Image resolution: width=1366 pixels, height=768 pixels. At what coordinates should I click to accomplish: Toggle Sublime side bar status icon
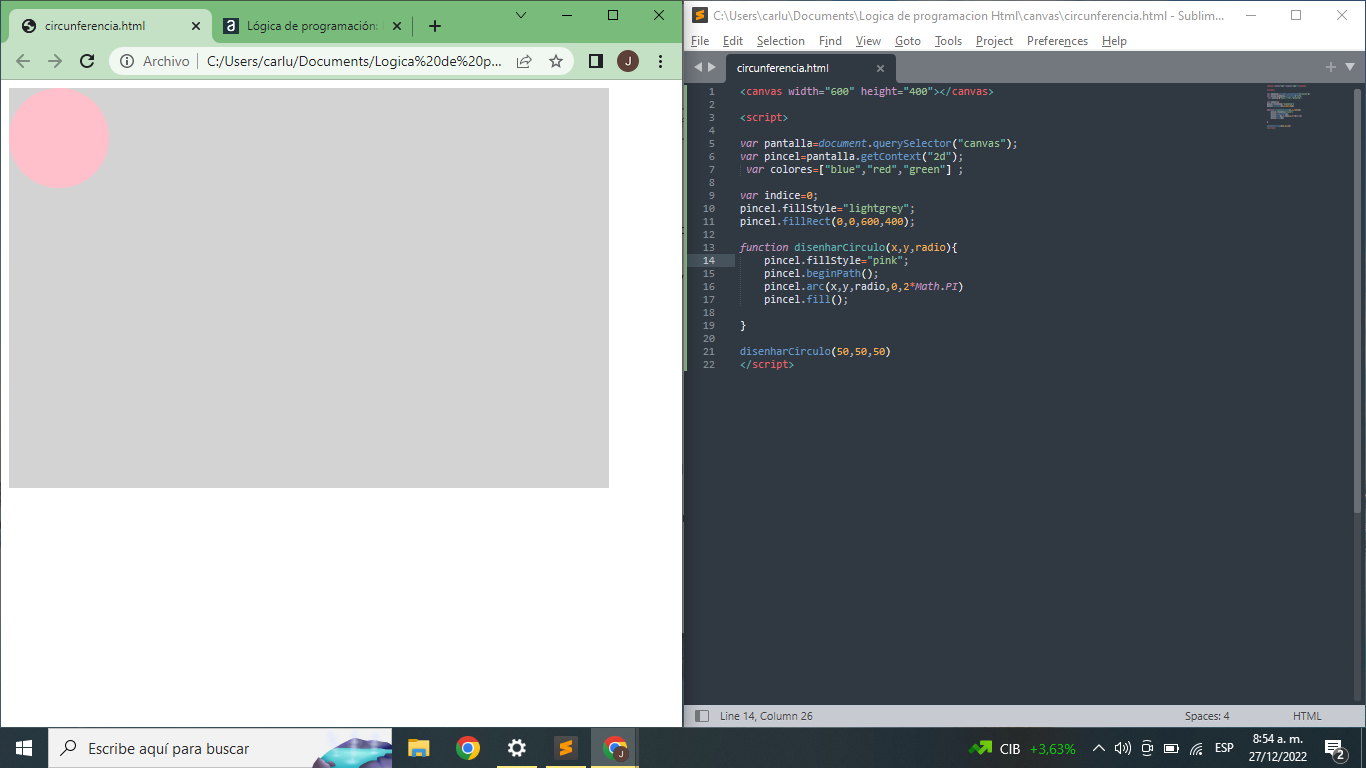coord(702,716)
